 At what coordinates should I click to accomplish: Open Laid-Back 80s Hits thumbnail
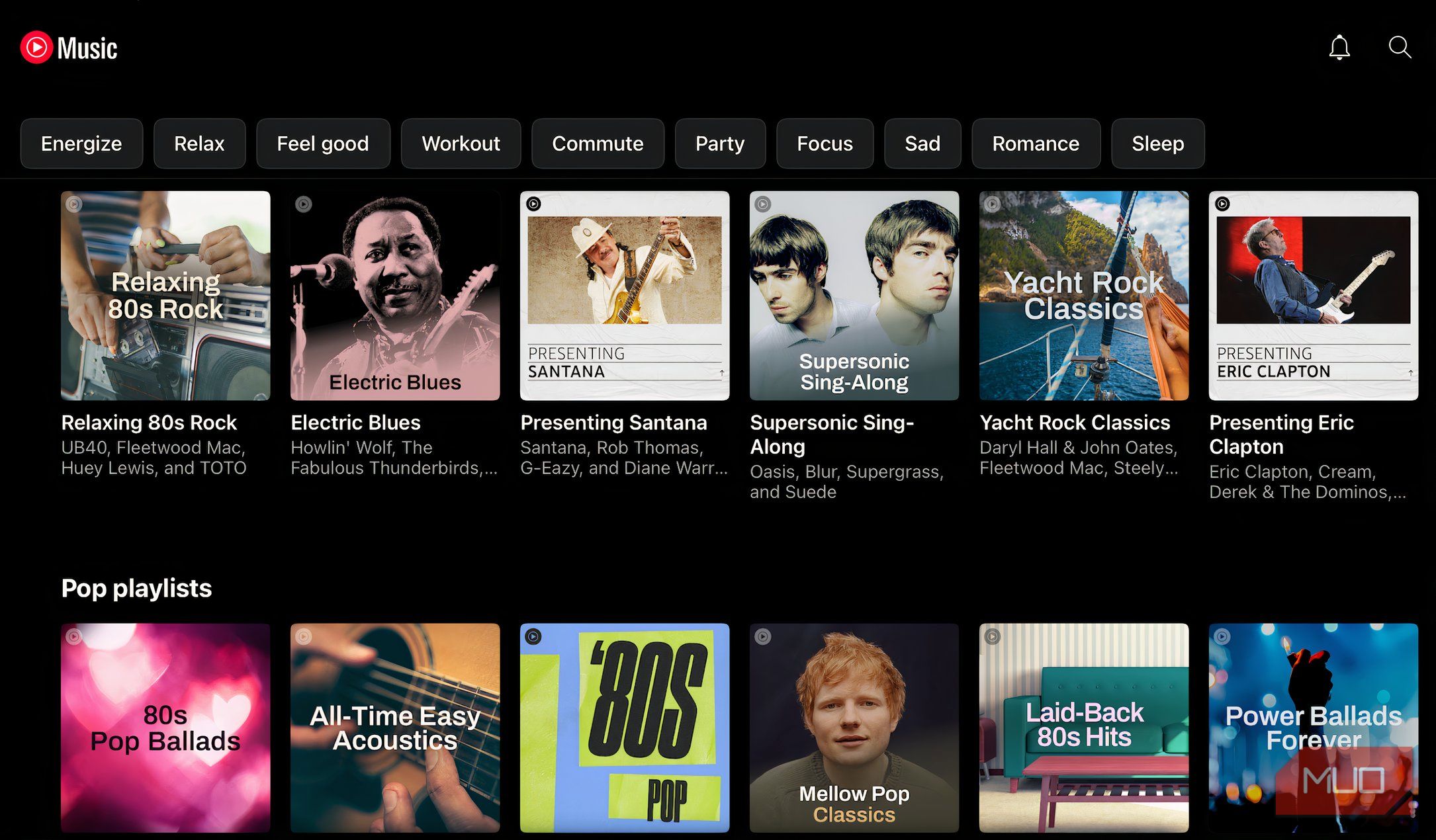(1084, 728)
